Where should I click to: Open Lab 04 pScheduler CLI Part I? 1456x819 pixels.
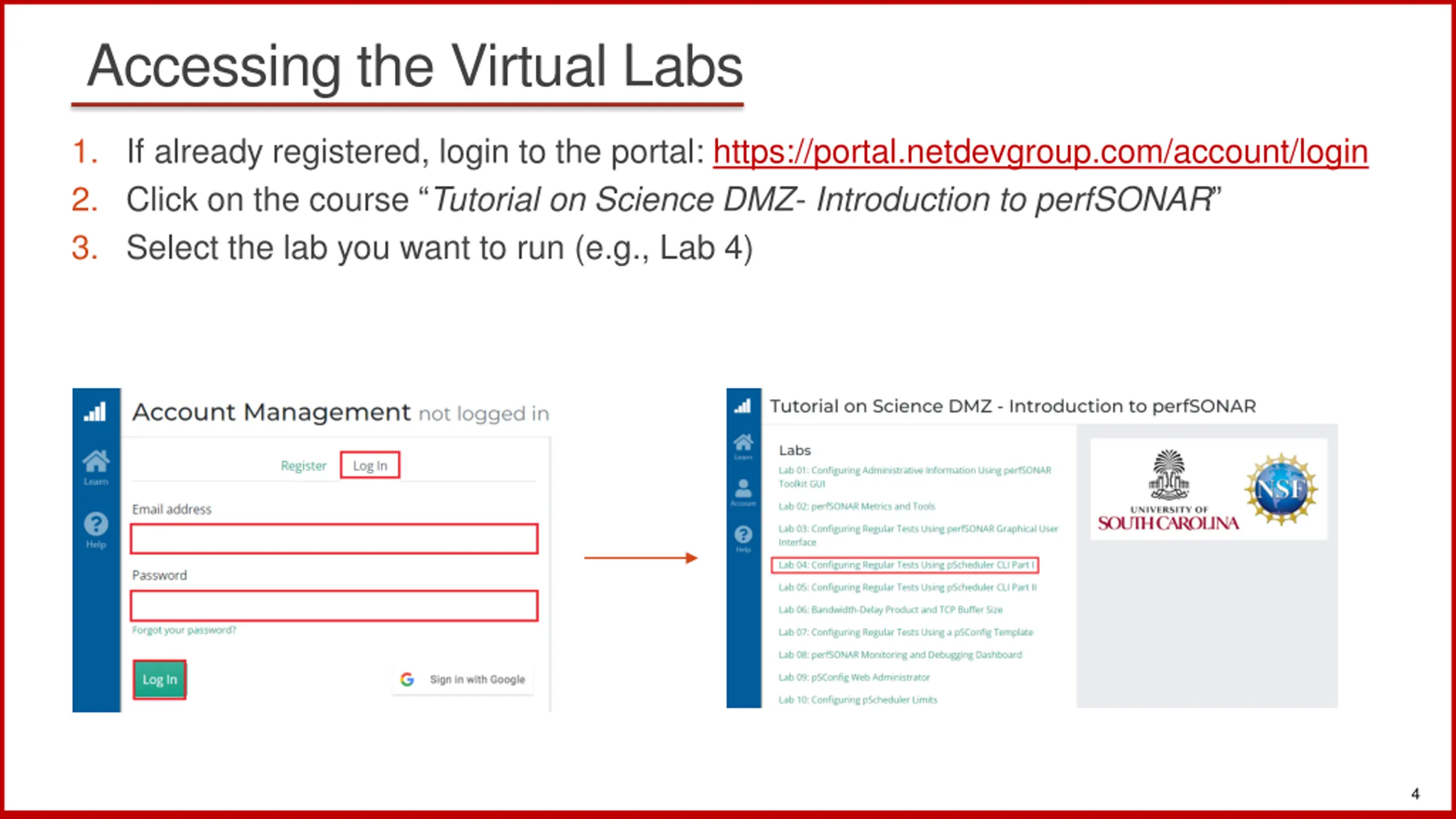[905, 565]
